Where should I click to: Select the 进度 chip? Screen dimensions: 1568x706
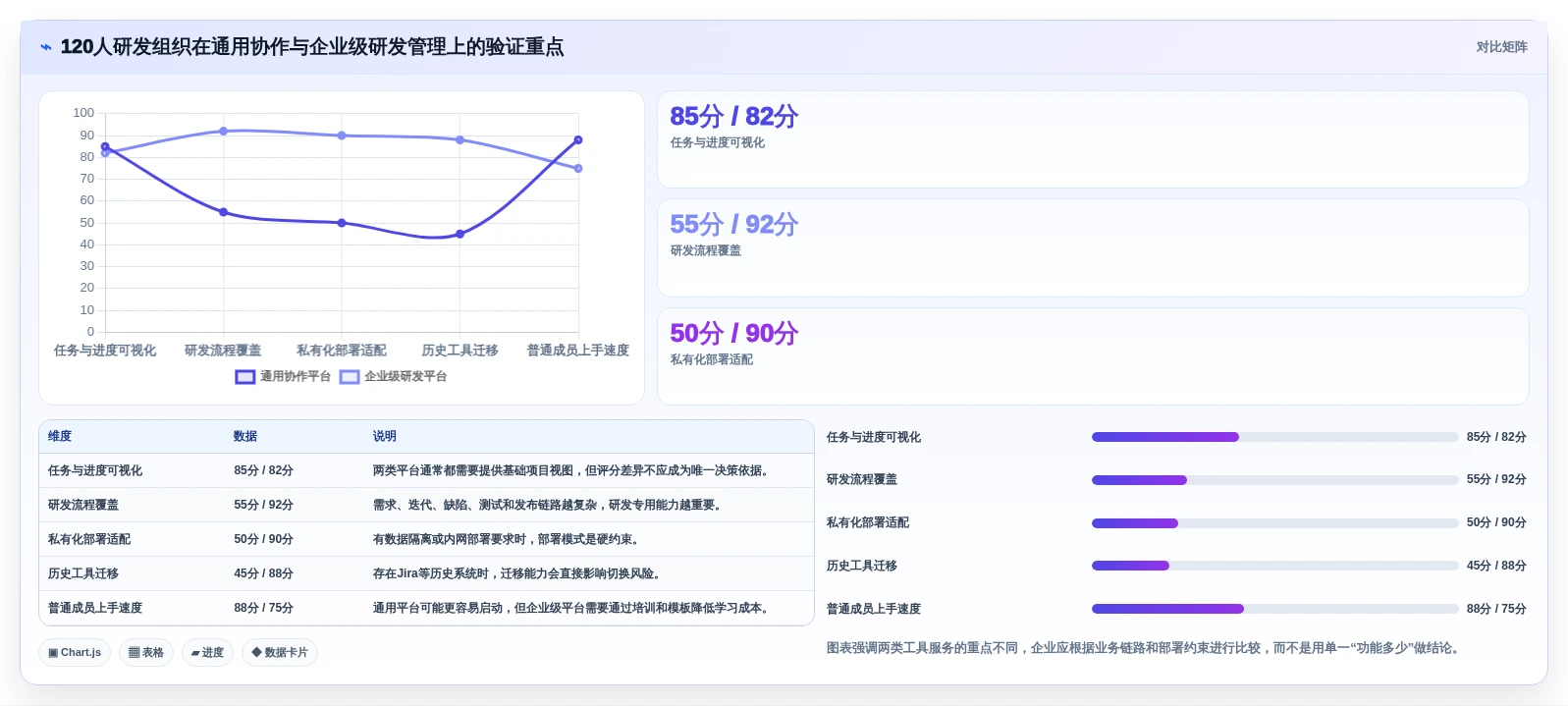point(207,653)
